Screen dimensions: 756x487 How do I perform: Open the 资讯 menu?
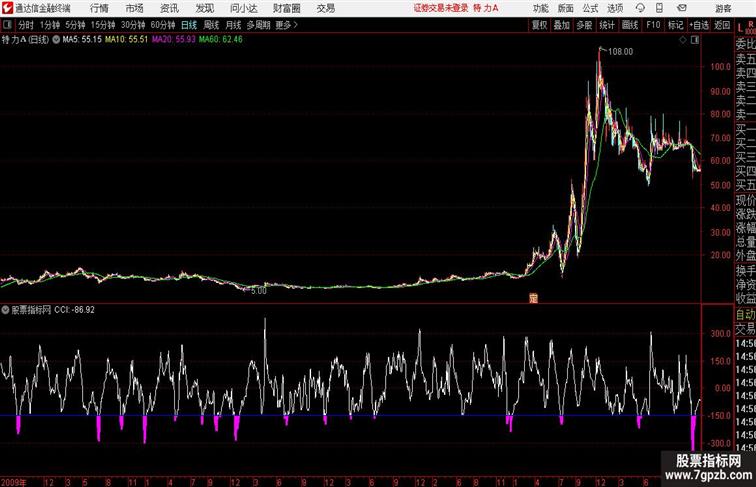(x=169, y=8)
